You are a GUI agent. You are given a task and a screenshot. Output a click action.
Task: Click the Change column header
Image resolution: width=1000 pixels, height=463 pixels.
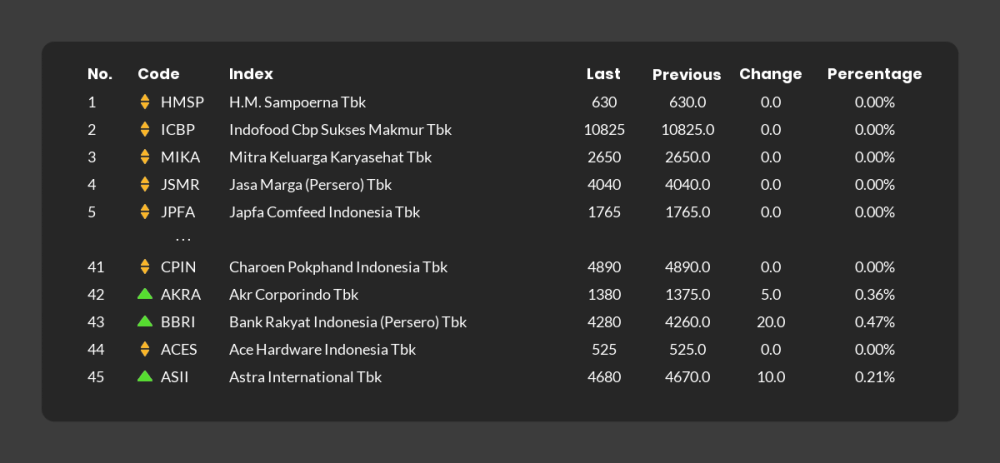coord(770,74)
